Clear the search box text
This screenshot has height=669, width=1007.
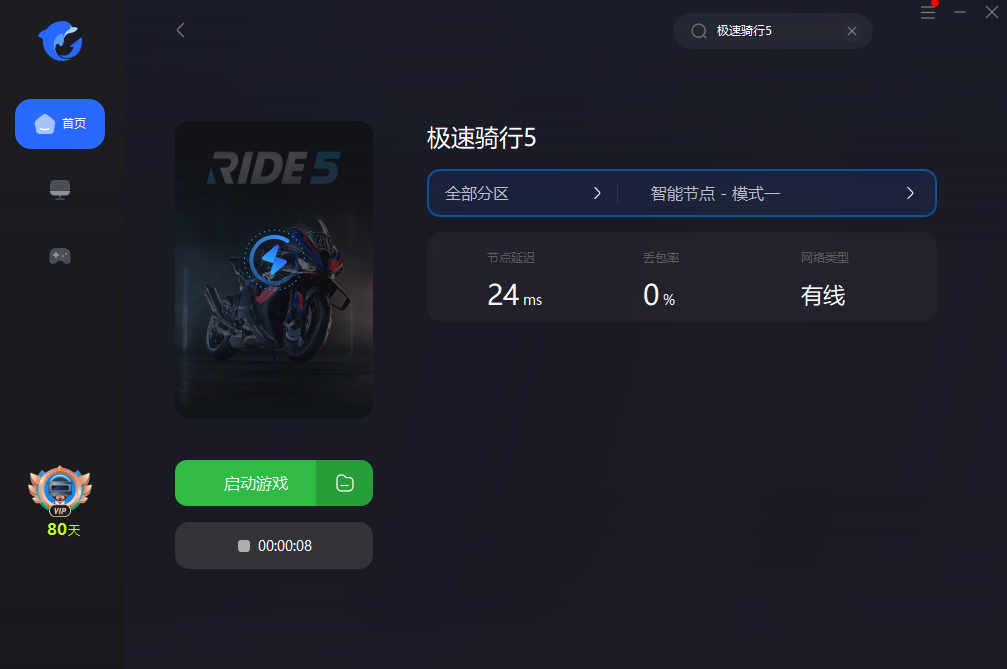pos(852,31)
